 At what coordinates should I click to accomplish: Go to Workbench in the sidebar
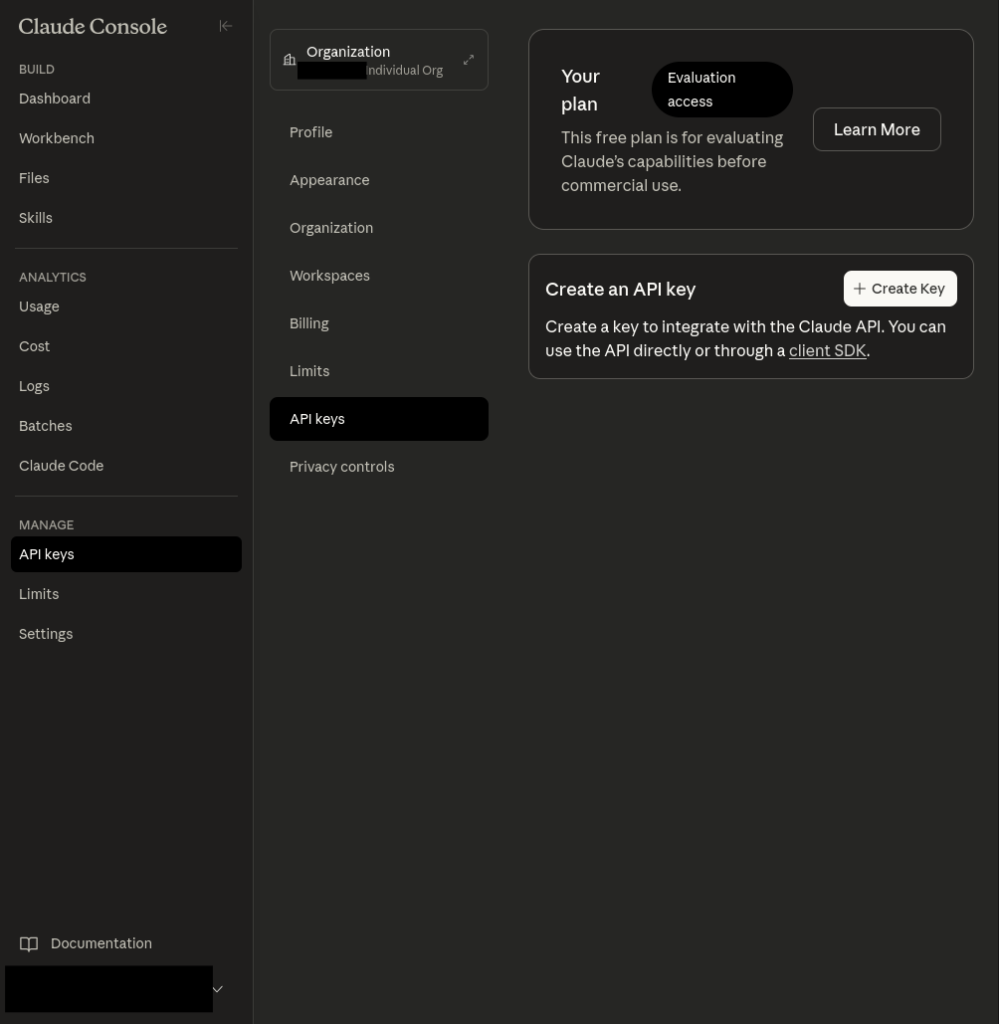click(57, 139)
